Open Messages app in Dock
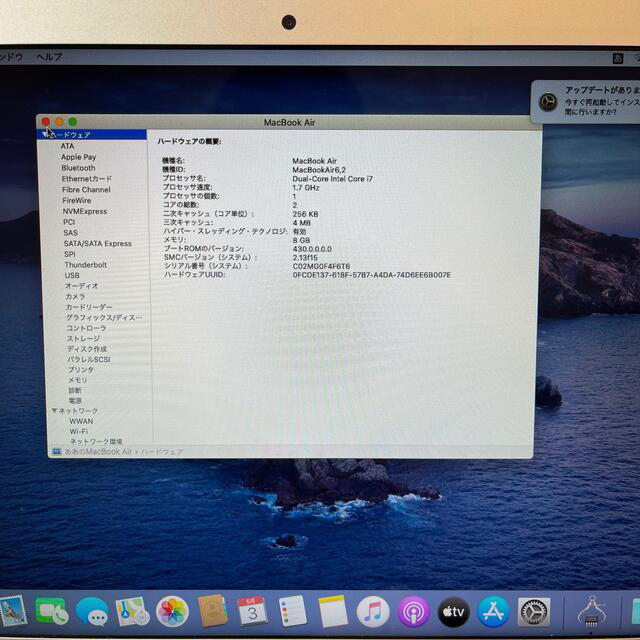The height and width of the screenshot is (640, 640). (92, 611)
